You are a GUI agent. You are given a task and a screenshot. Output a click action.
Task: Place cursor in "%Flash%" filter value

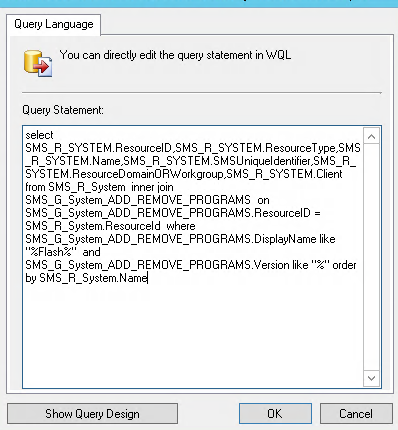(x=51, y=252)
